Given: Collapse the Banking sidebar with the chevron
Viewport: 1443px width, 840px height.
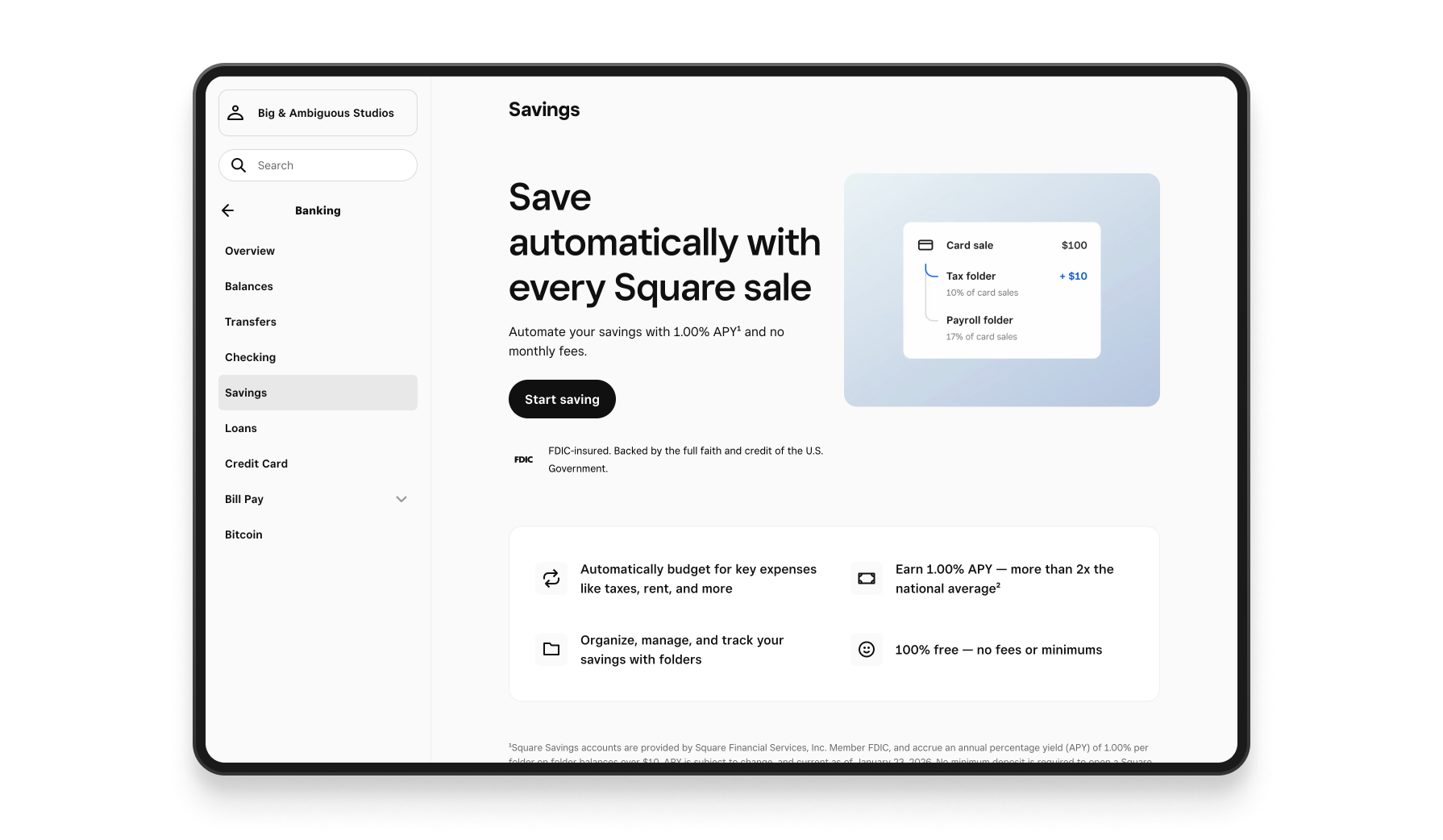Looking at the screenshot, I should point(227,210).
